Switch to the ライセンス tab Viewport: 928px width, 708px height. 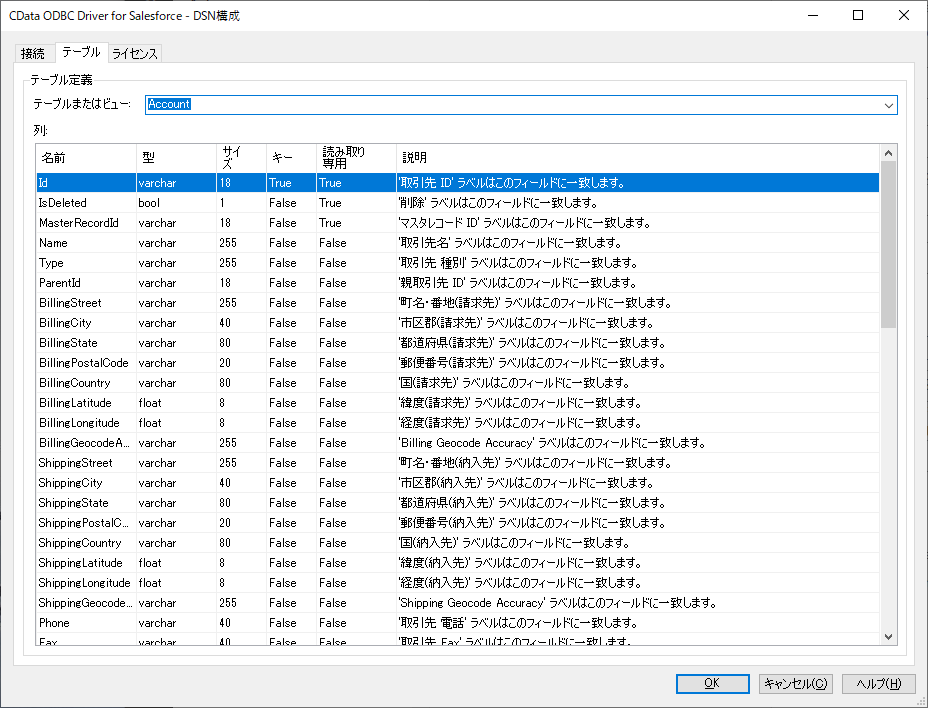point(135,53)
